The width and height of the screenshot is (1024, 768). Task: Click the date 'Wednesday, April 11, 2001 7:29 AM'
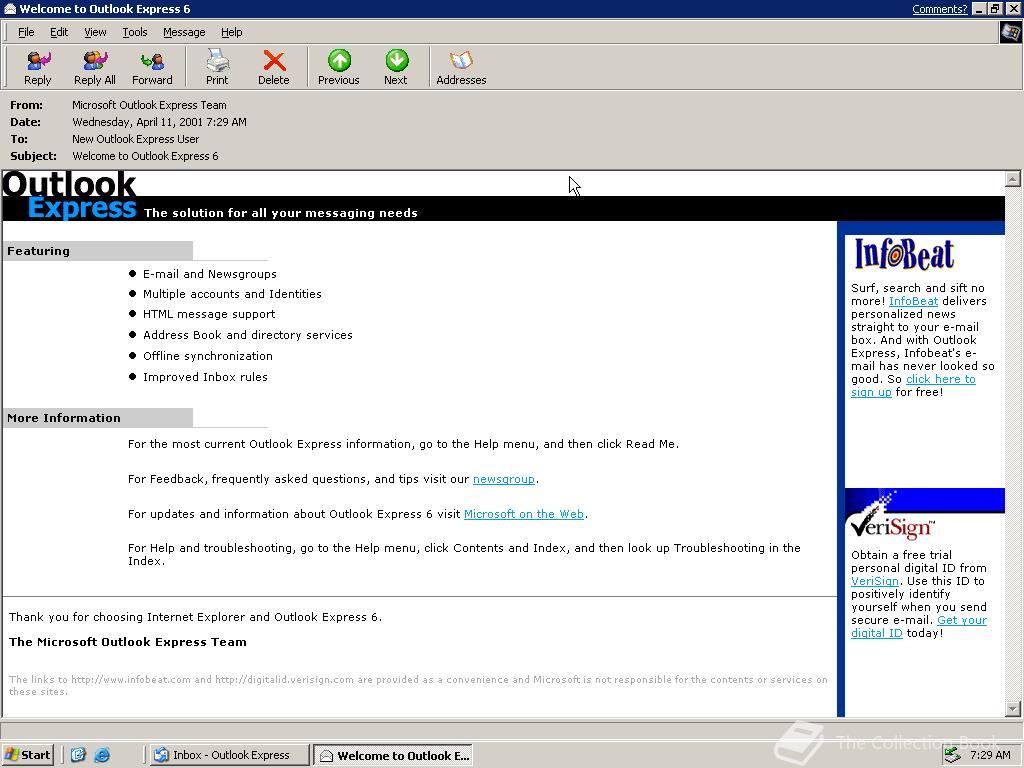[159, 122]
